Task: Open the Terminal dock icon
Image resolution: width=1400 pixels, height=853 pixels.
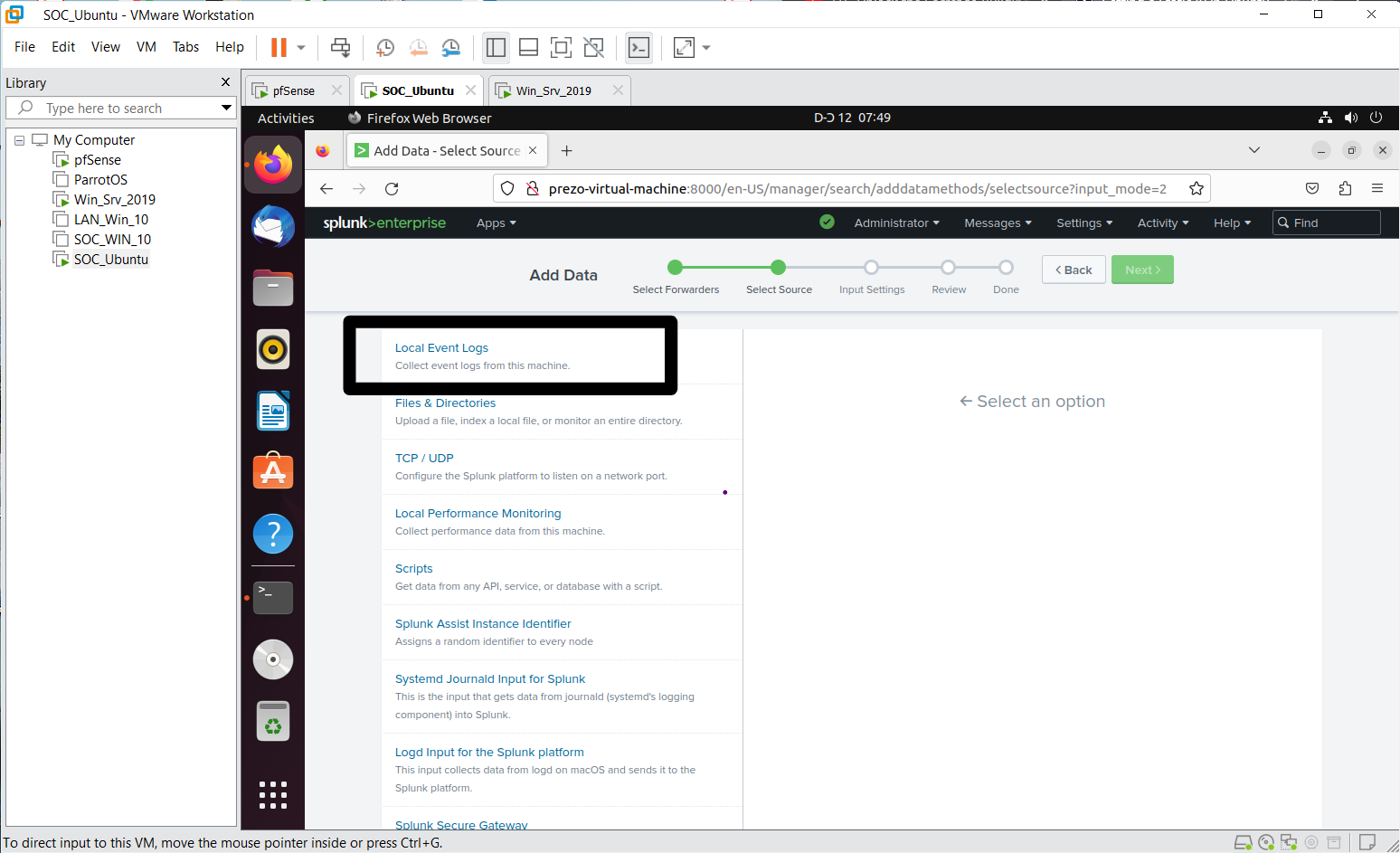Action: (x=273, y=598)
